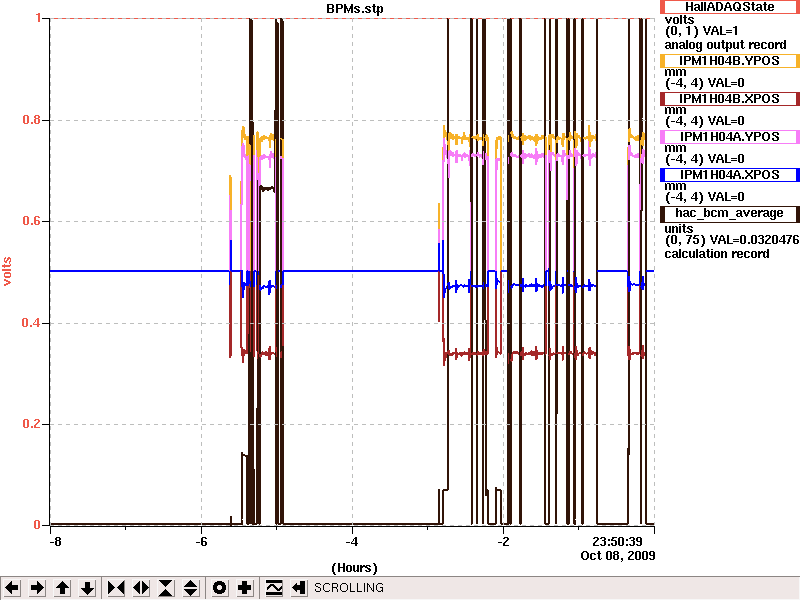Viewport: 800px width, 600px height.
Task: Click the horizontal zoom-out diamond icon
Action: pos(141,588)
